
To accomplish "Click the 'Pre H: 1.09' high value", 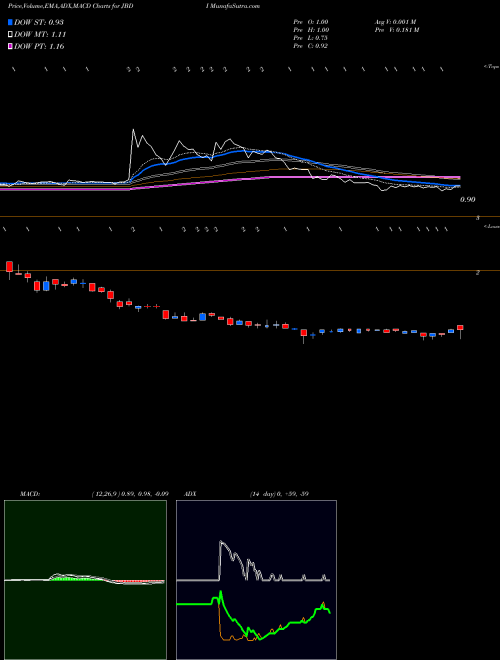I will [311, 30].
